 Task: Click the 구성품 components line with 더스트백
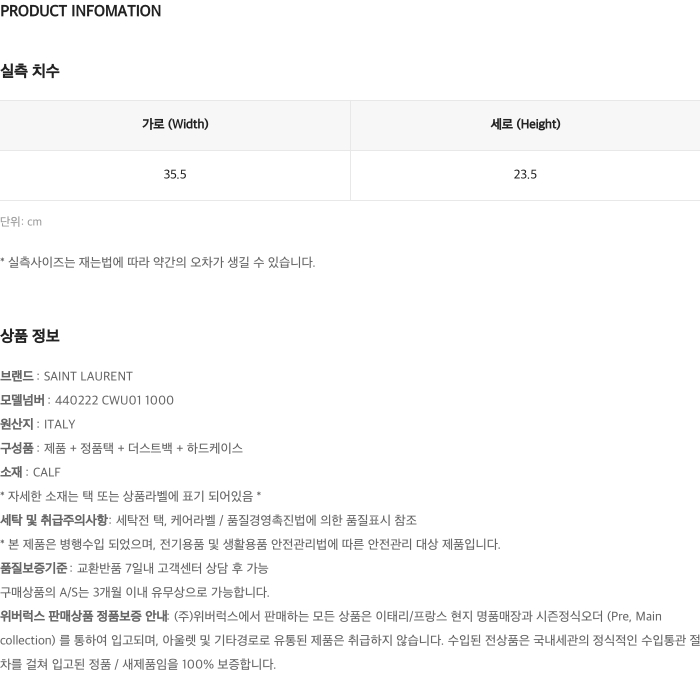(122, 449)
